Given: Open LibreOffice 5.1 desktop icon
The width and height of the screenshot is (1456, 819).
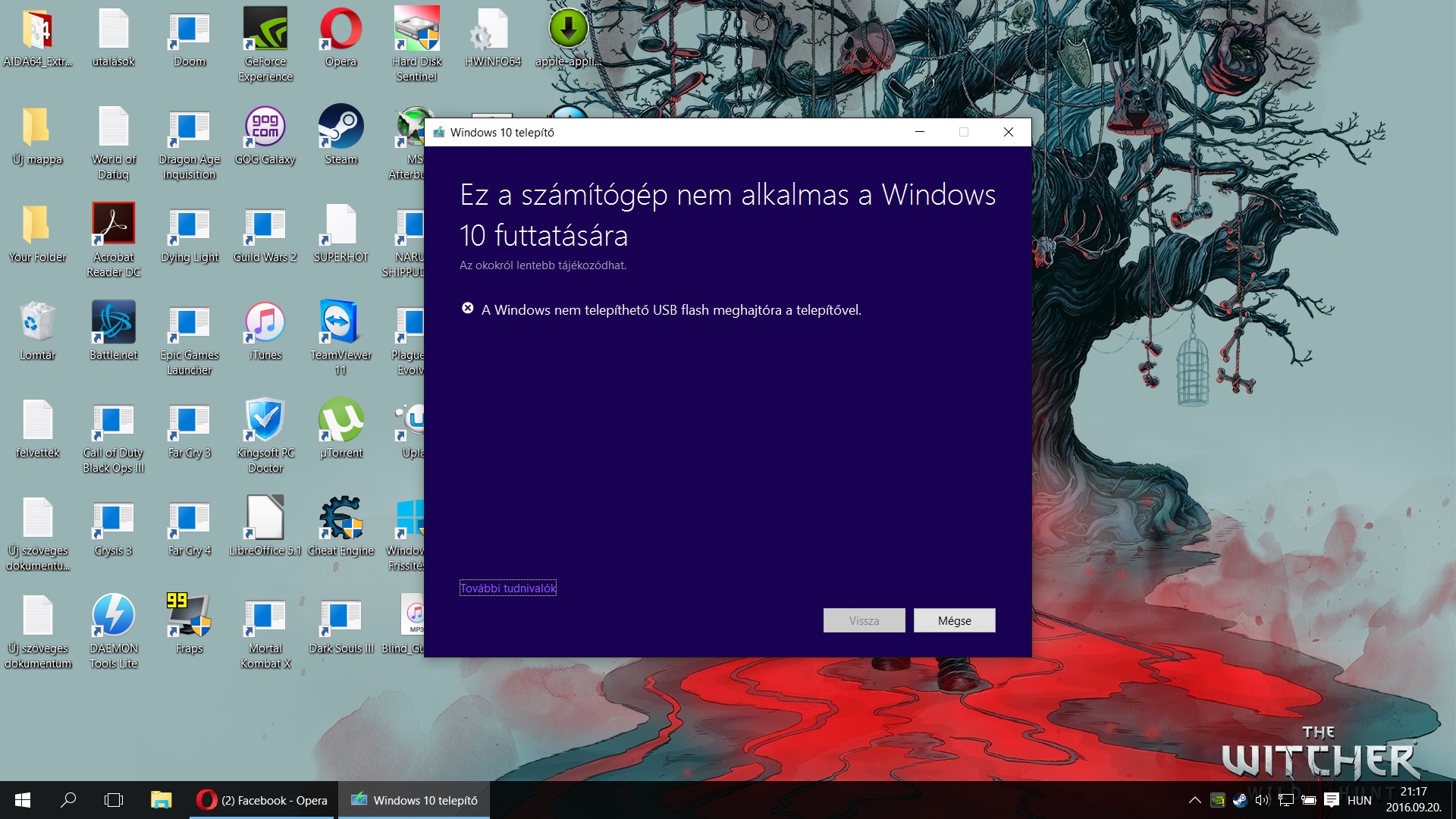Looking at the screenshot, I should point(265,527).
